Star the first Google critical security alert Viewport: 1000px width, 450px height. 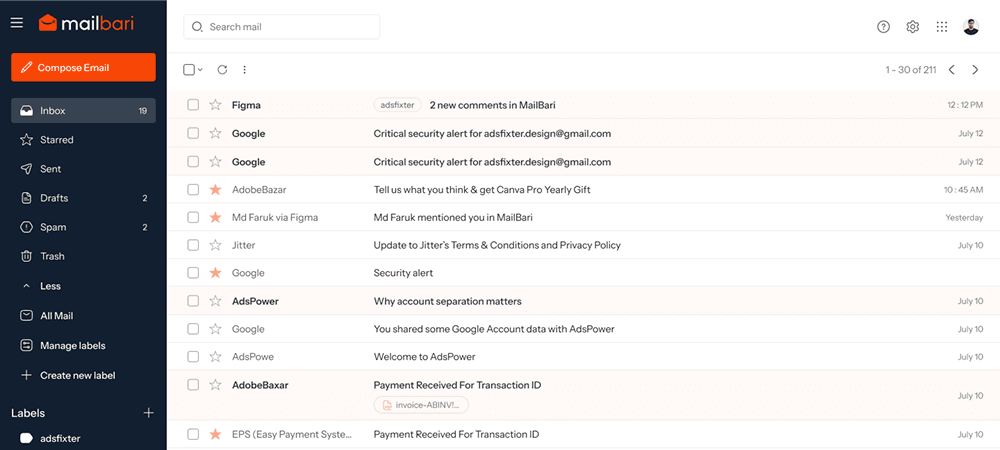click(x=216, y=134)
